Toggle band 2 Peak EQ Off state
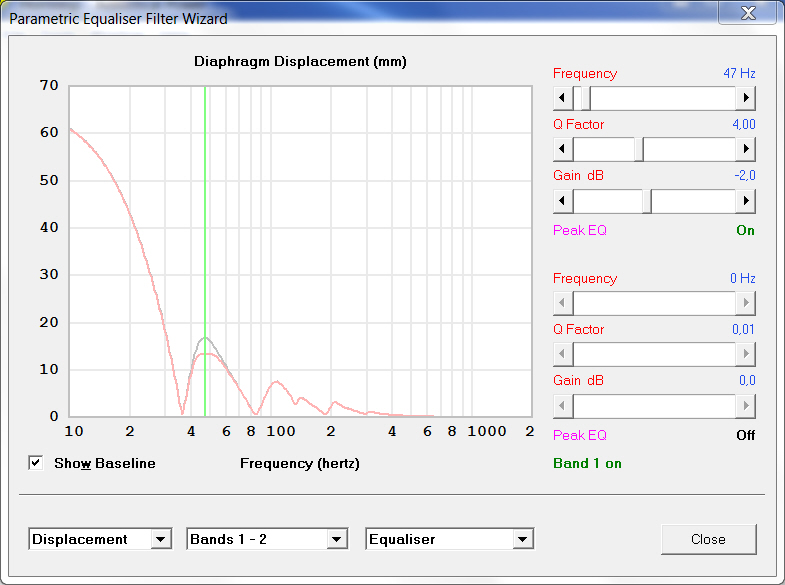The image size is (785, 585). point(745,435)
